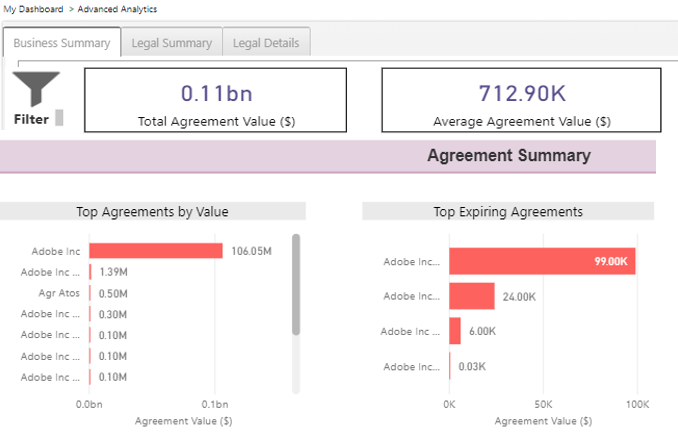
Task: Click the 24.00K expiring agreement bar
Action: pos(471,296)
